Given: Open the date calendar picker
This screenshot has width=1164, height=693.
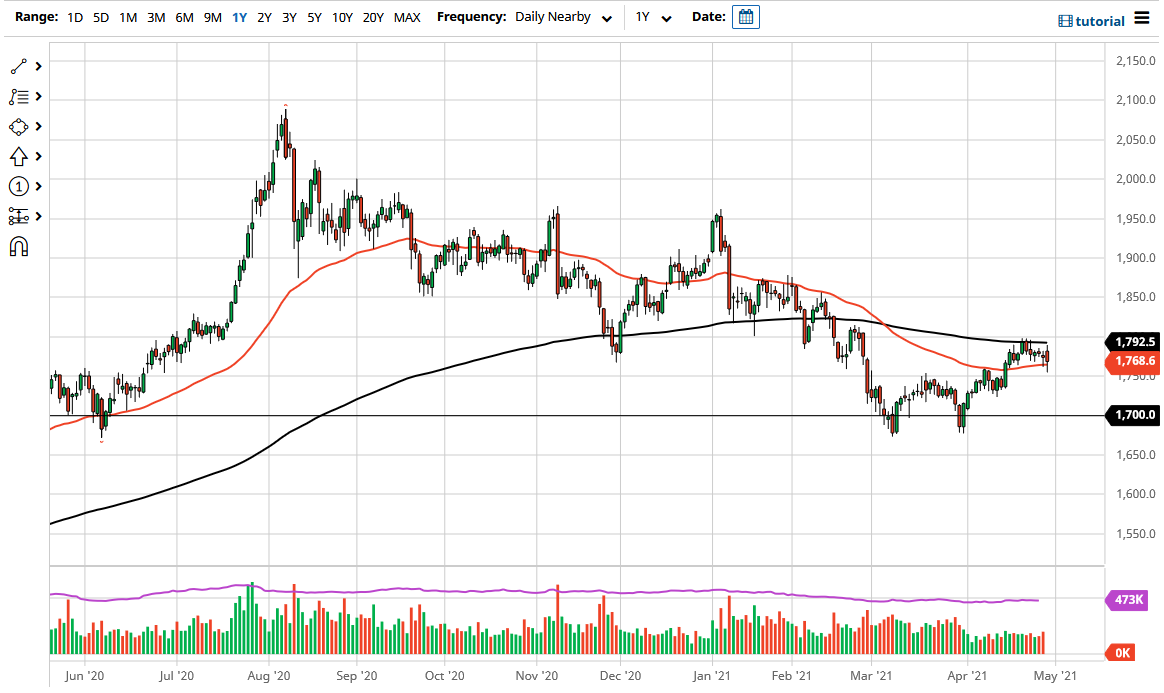Looking at the screenshot, I should [x=745, y=17].
